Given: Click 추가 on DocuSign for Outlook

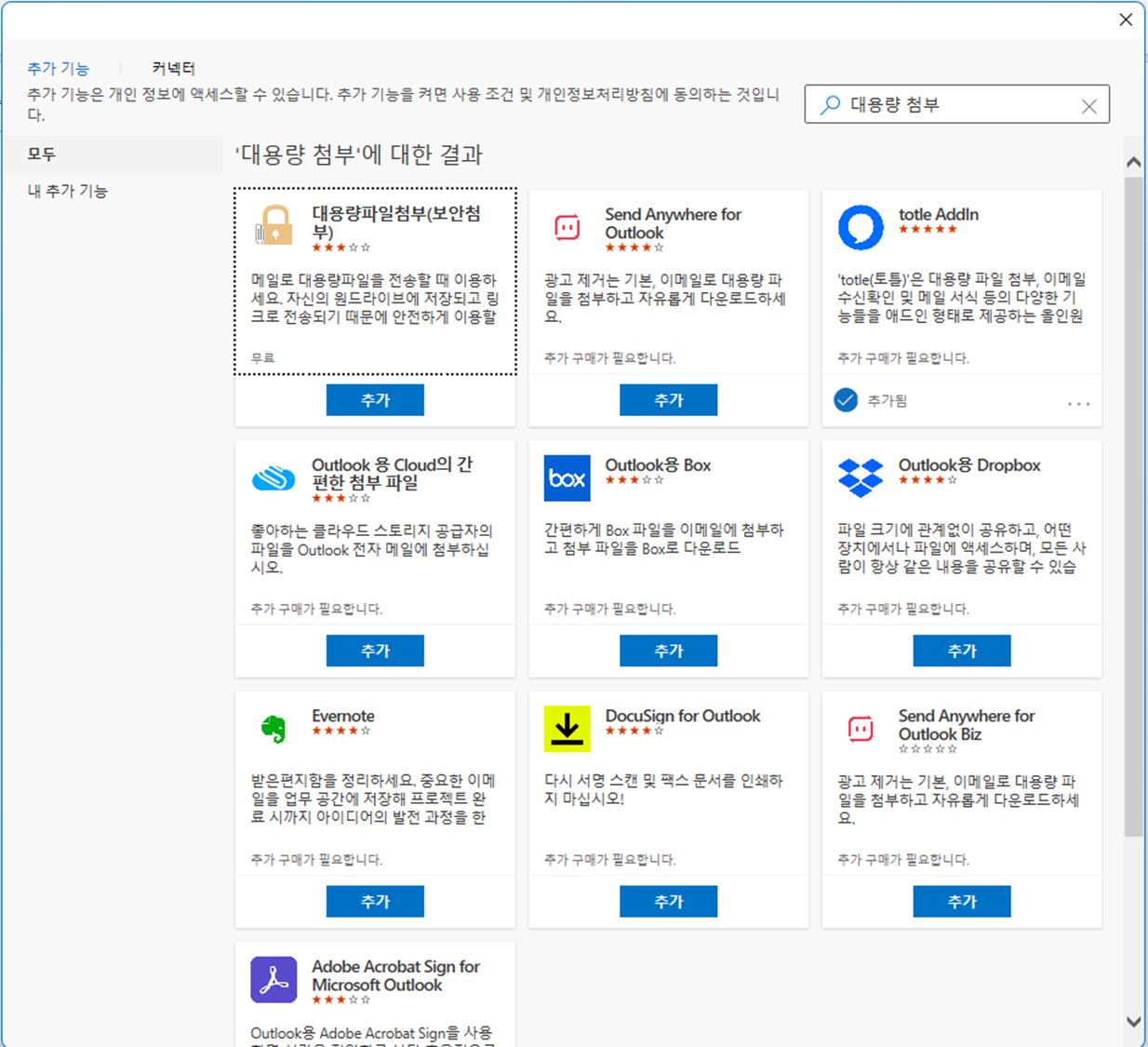Looking at the screenshot, I should pos(668,900).
